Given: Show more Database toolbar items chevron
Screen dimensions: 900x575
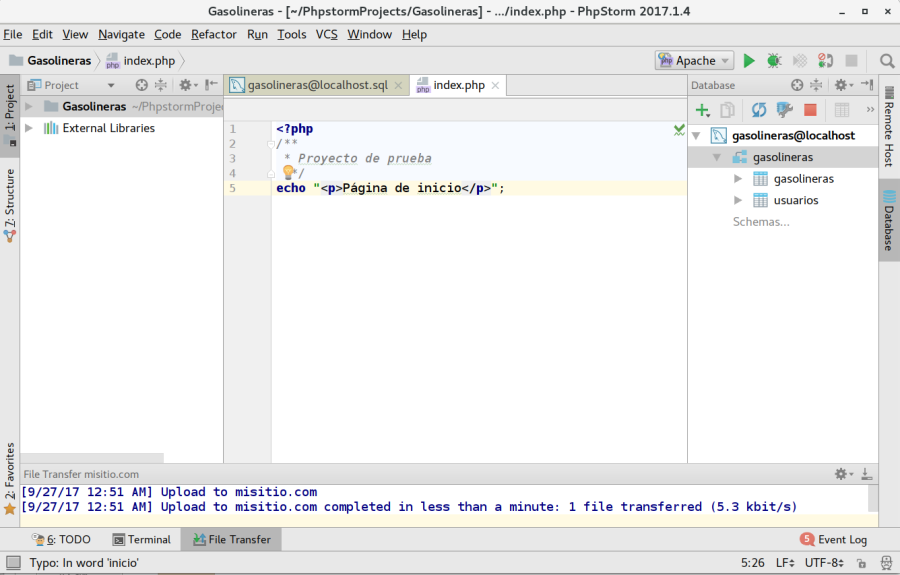Looking at the screenshot, I should click(x=870, y=110).
